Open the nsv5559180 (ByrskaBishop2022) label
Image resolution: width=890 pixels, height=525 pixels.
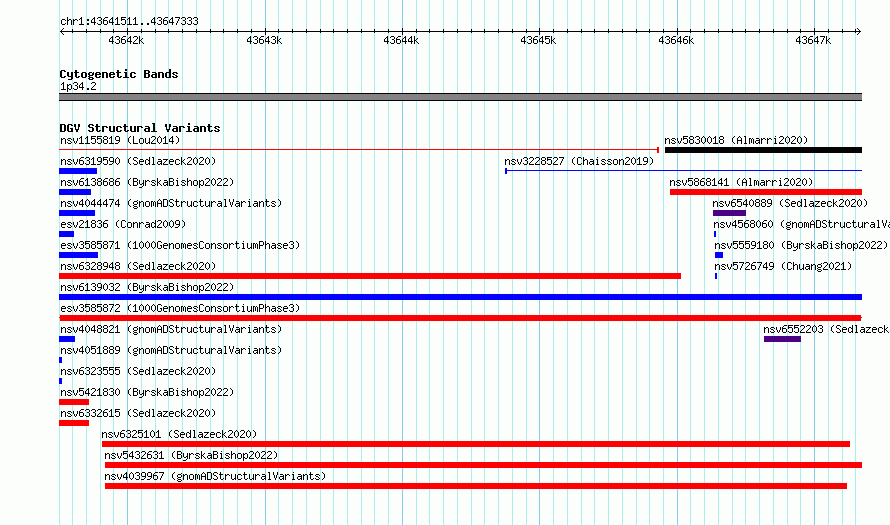click(801, 245)
